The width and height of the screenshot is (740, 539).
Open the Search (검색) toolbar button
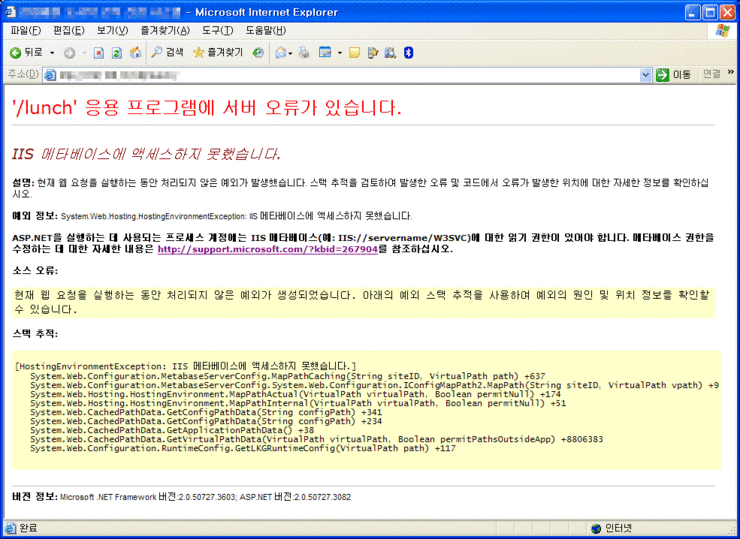167,52
